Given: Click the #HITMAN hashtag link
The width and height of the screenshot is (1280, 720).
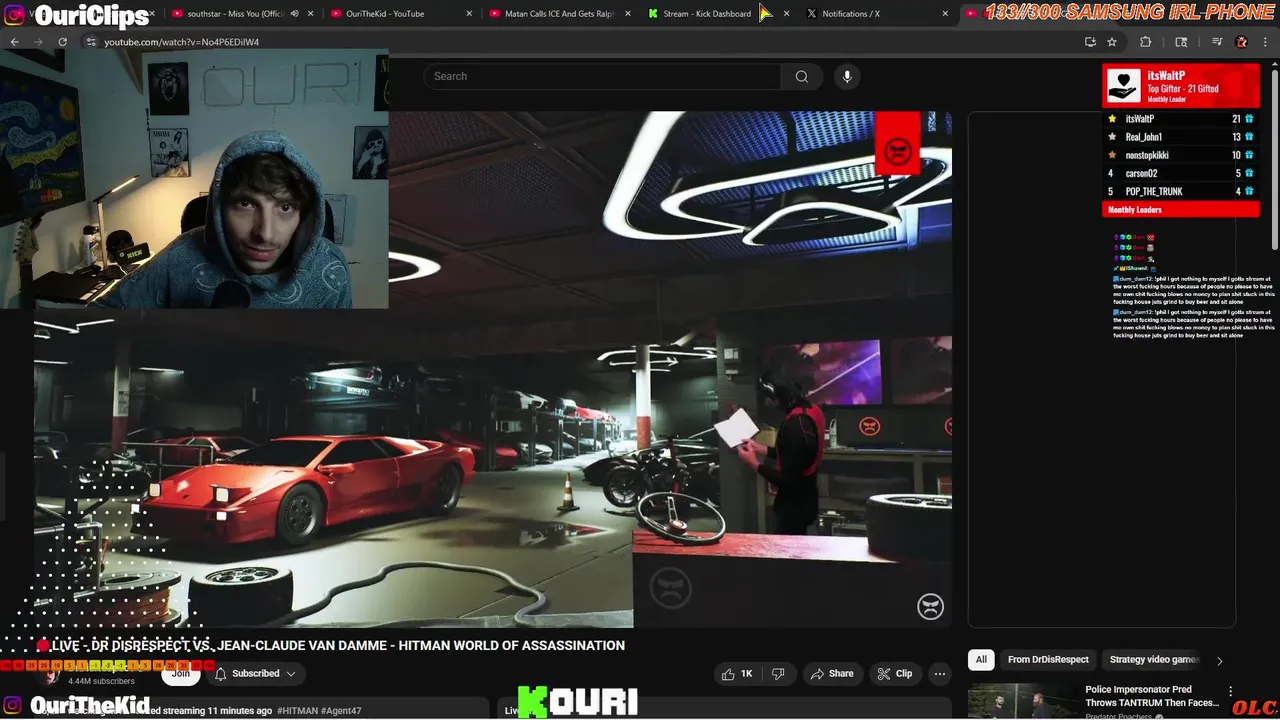Looking at the screenshot, I should coord(297,711).
